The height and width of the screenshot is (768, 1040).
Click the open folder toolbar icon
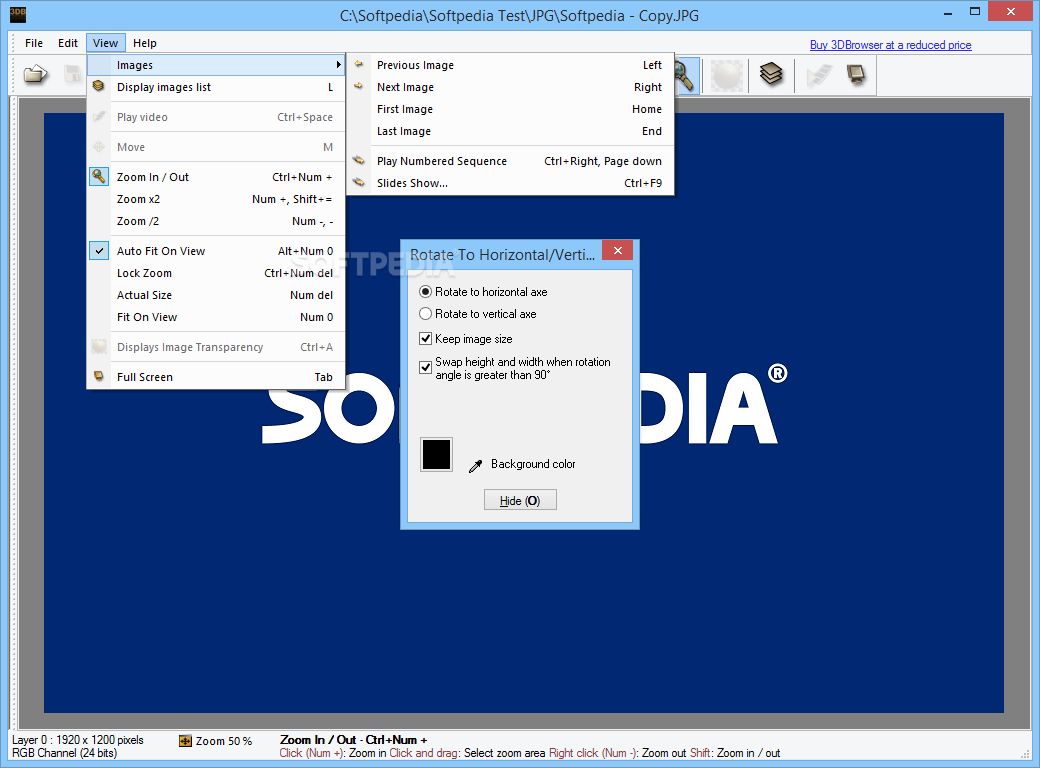[35, 74]
